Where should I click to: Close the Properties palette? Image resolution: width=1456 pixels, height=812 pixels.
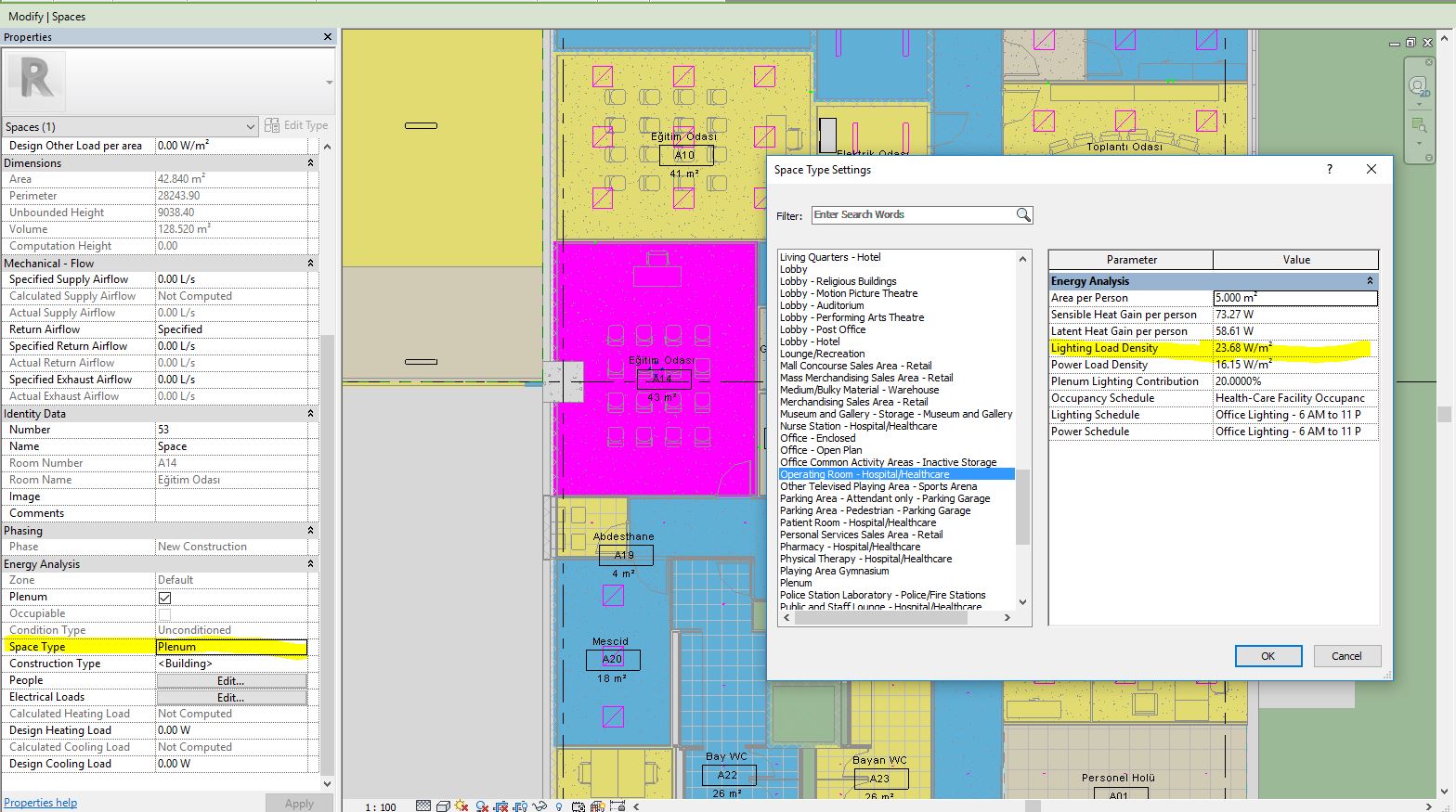pyautogui.click(x=327, y=37)
